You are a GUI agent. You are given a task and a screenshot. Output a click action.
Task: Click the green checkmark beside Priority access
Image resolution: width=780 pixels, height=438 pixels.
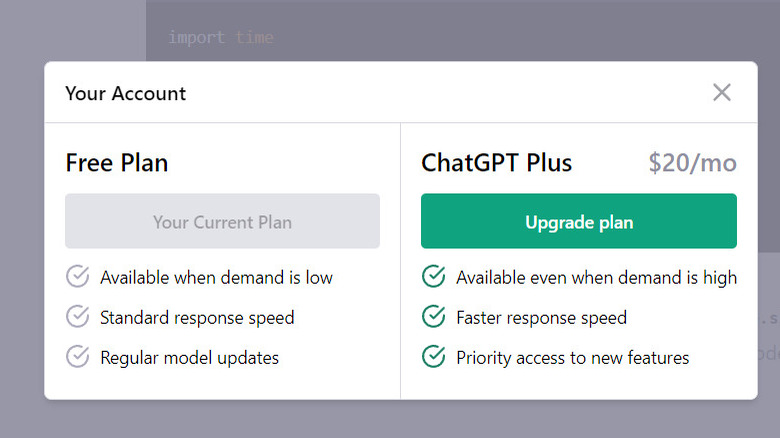coord(433,357)
